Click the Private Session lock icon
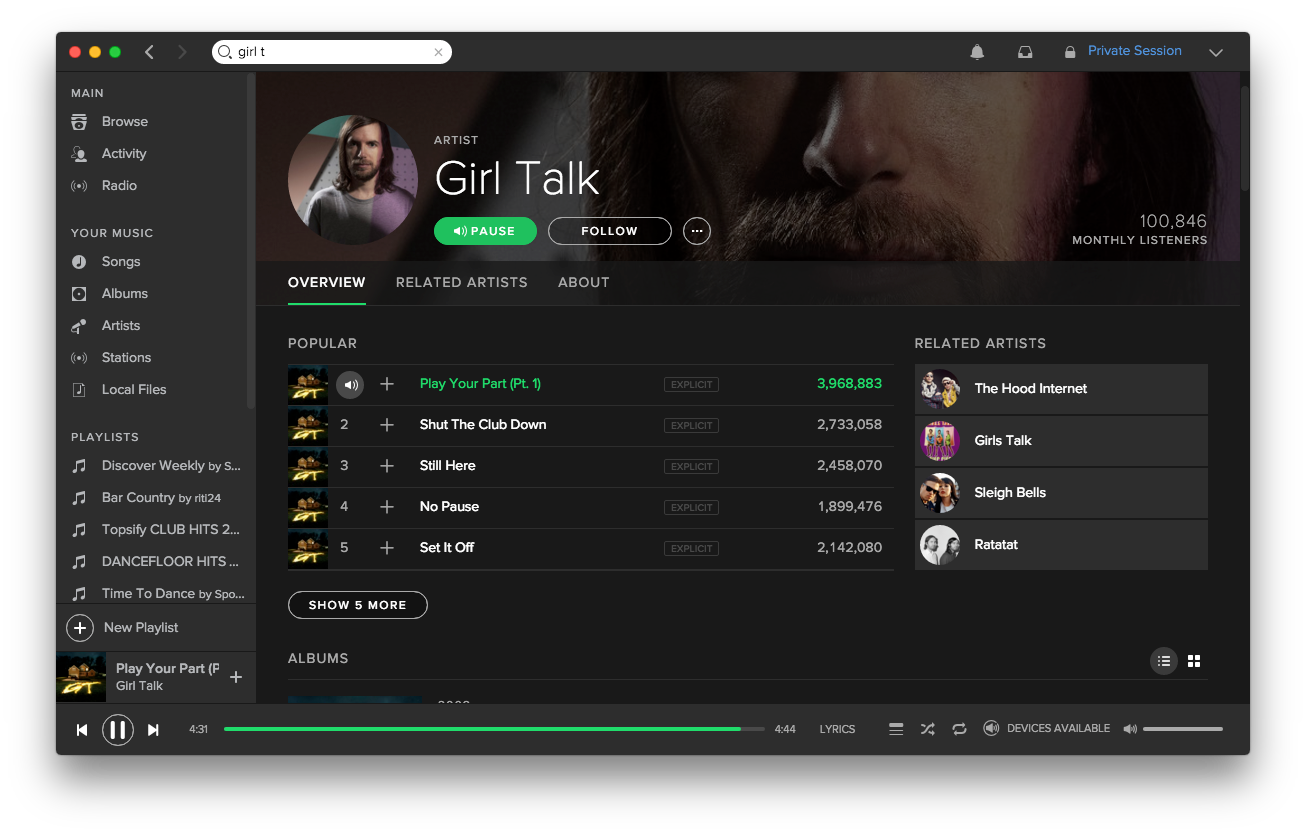 click(1070, 52)
